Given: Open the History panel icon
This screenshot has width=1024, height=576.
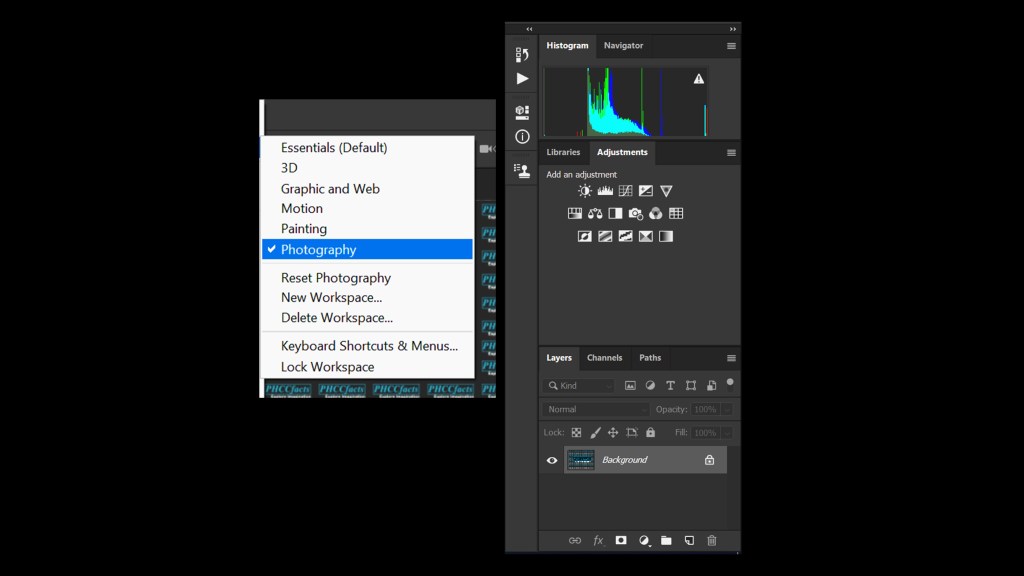Looking at the screenshot, I should [522, 55].
